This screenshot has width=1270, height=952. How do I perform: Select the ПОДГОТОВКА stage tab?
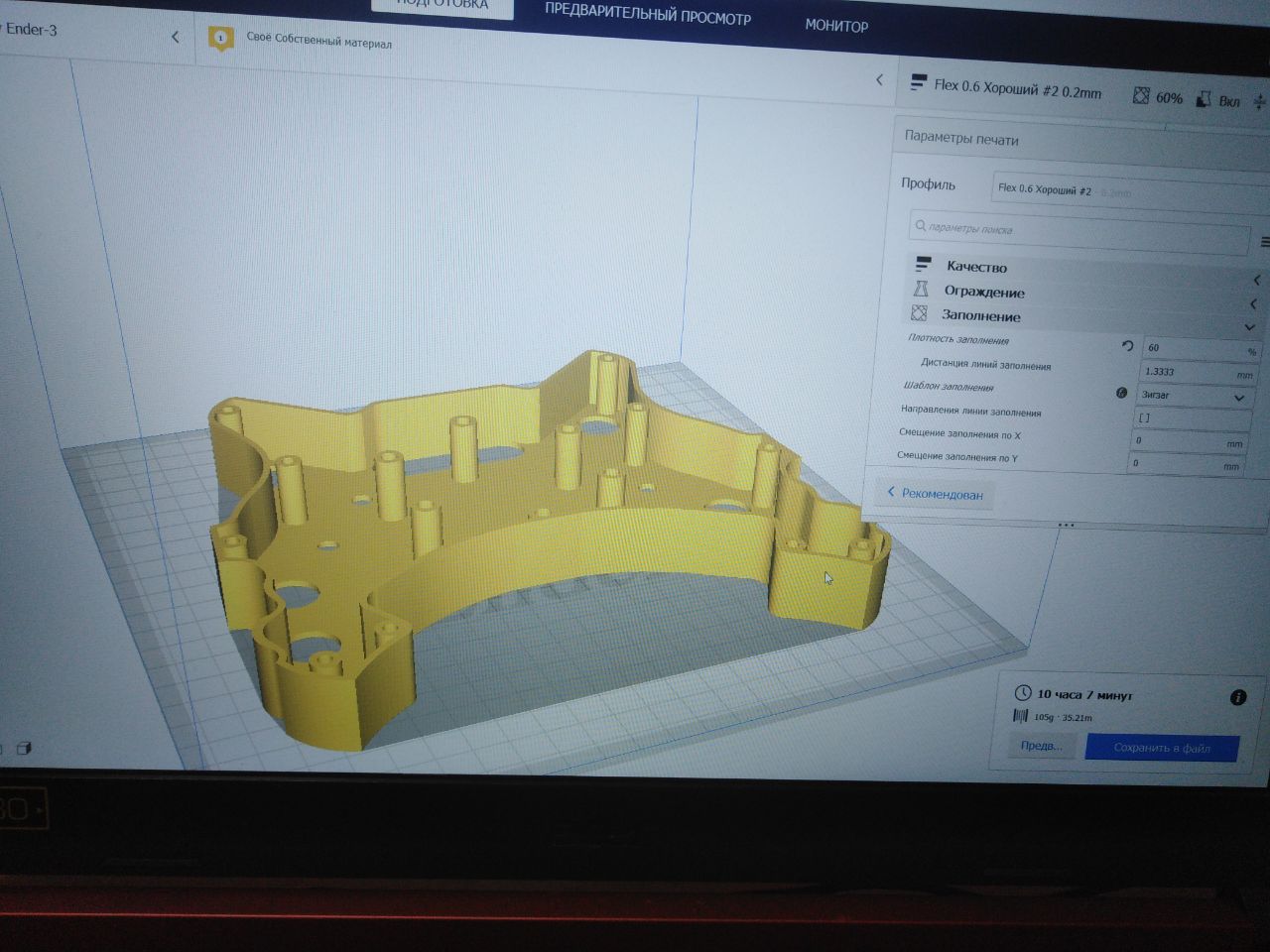point(443,6)
